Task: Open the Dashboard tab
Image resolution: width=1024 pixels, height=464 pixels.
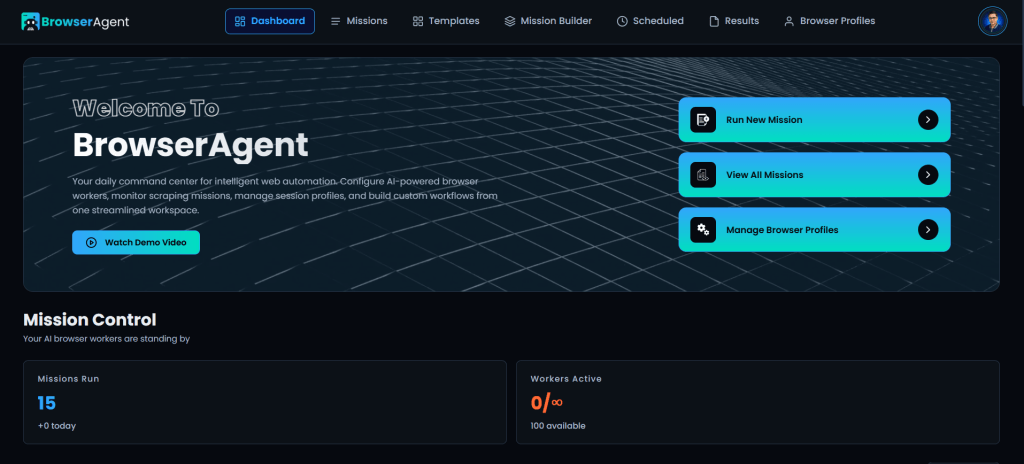Action: 270,21
